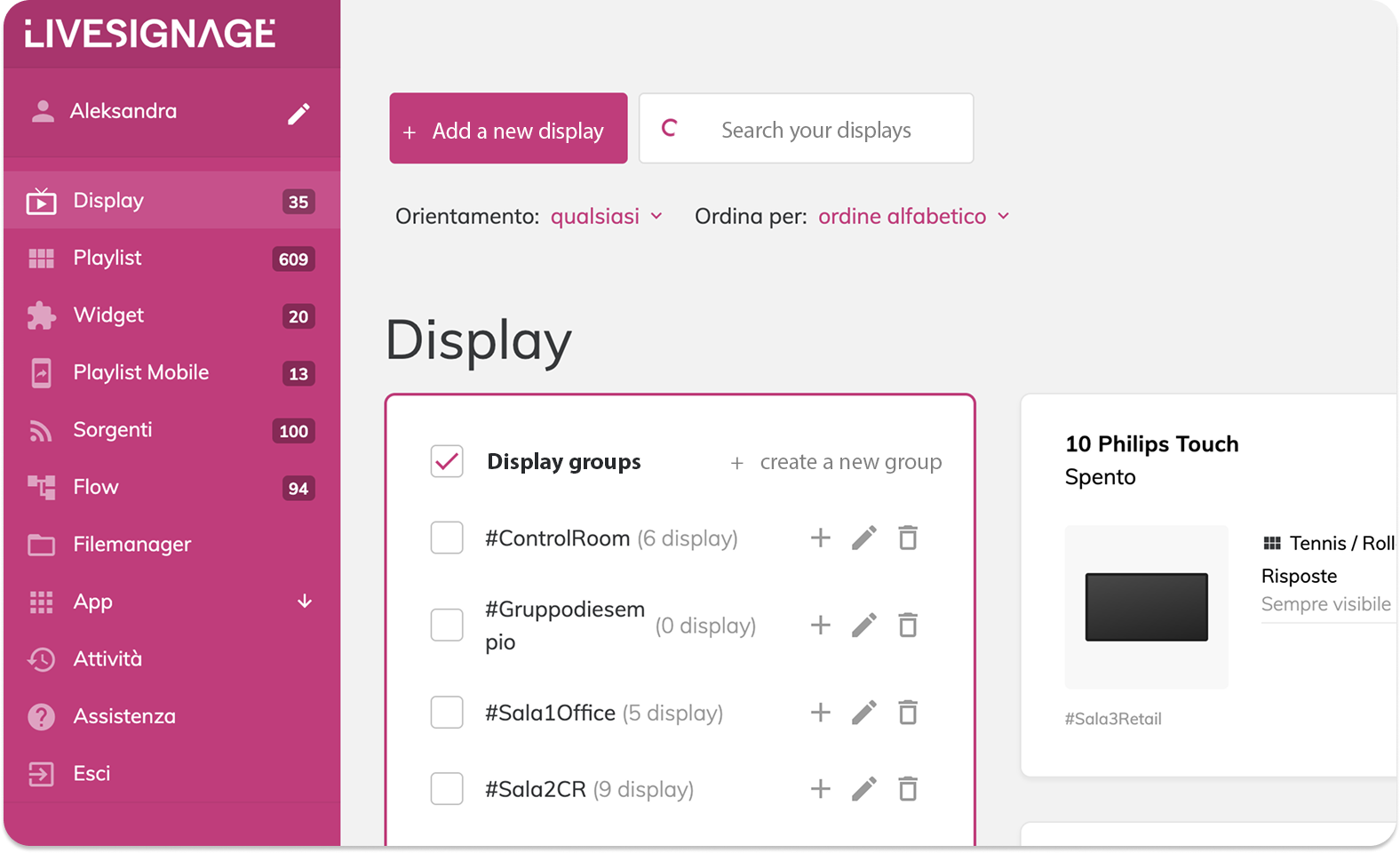1400x853 pixels.
Task: Add a display to the #Gruppodiesempio group
Action: point(821,625)
